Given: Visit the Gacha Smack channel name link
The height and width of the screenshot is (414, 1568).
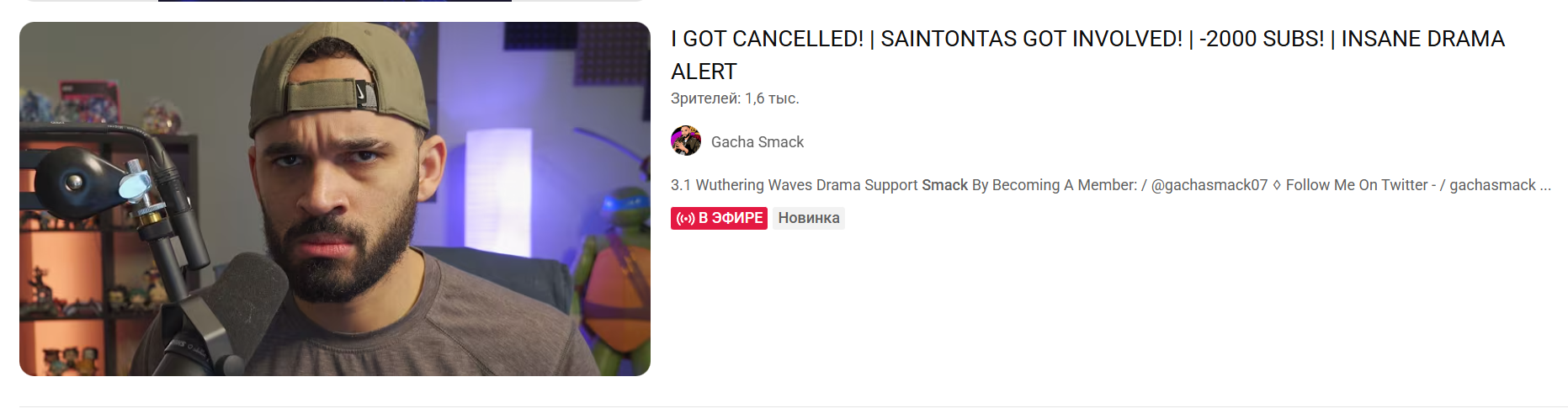Looking at the screenshot, I should [x=757, y=142].
